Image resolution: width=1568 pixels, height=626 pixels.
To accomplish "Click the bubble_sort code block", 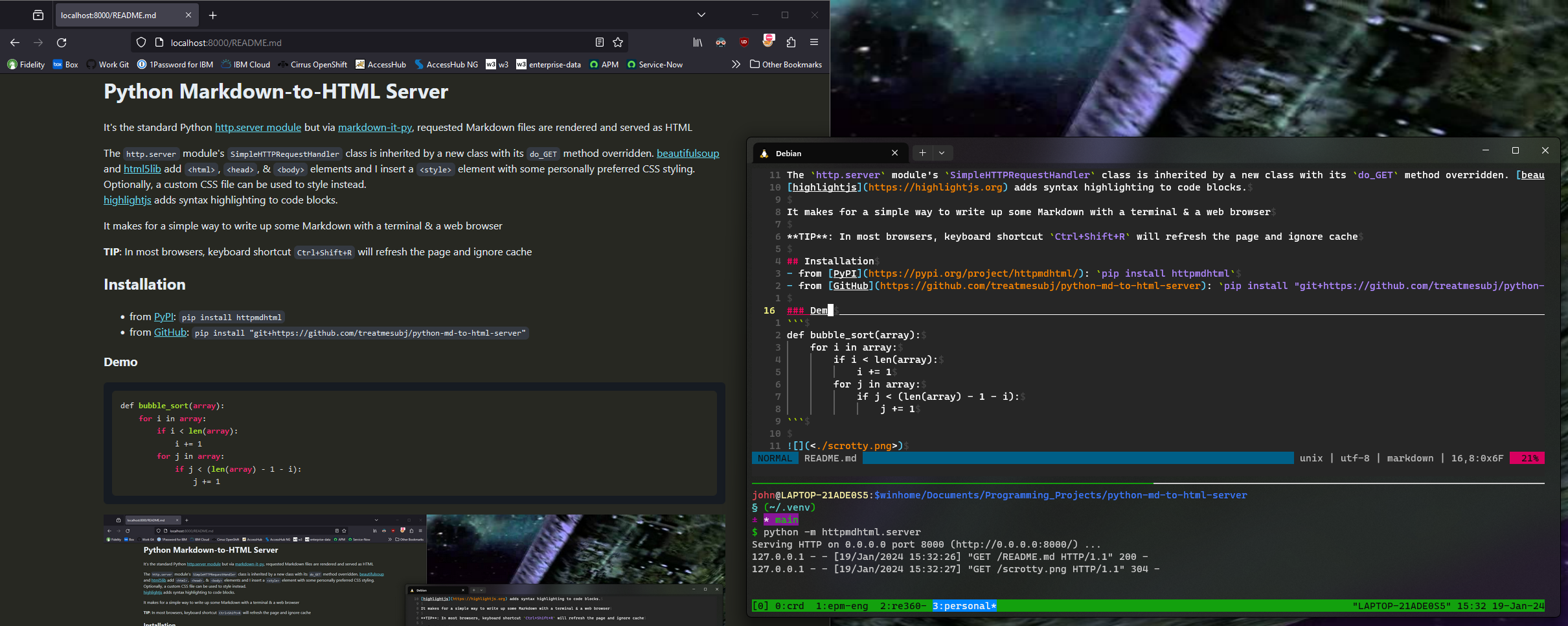I will tap(415, 443).
